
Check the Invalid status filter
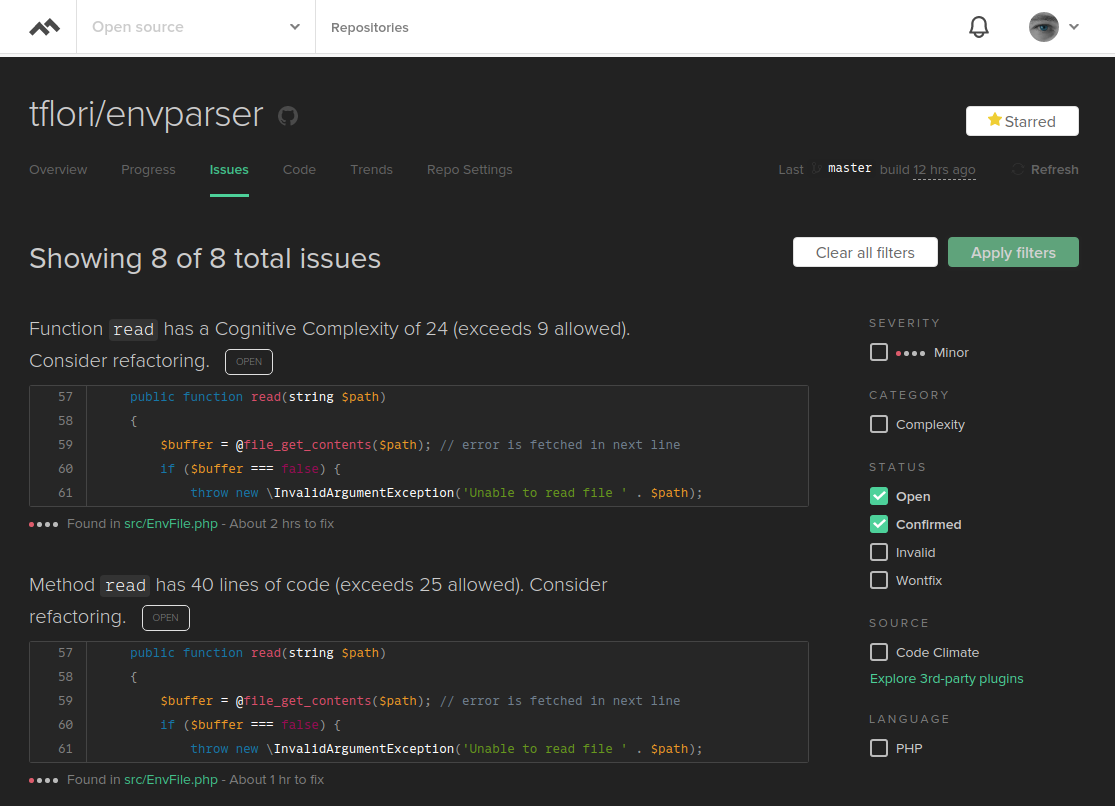[x=879, y=552]
